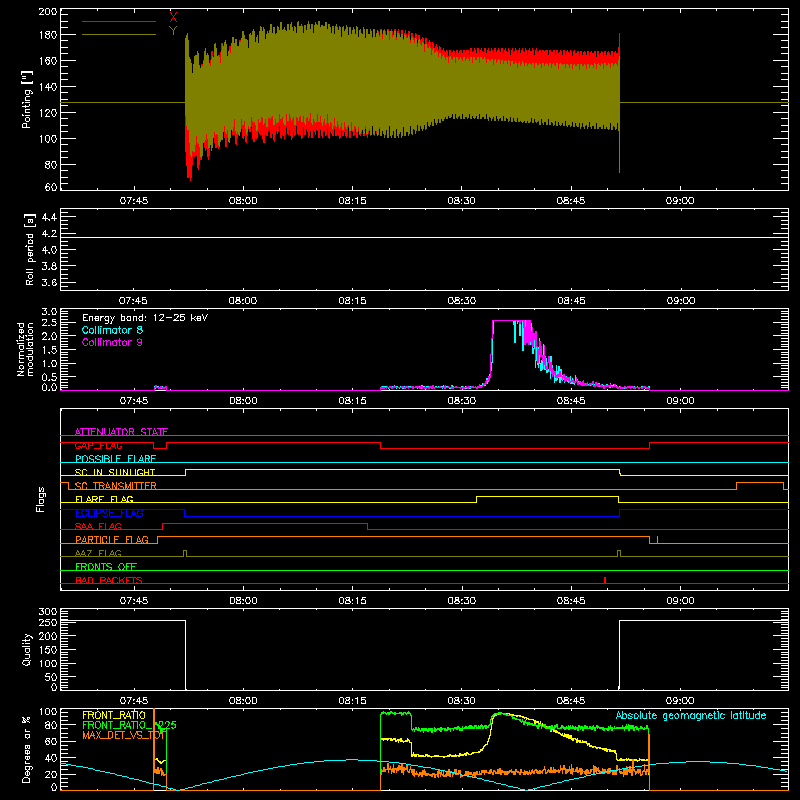Click the 08:00 tick under the Roll period plot

(243, 301)
